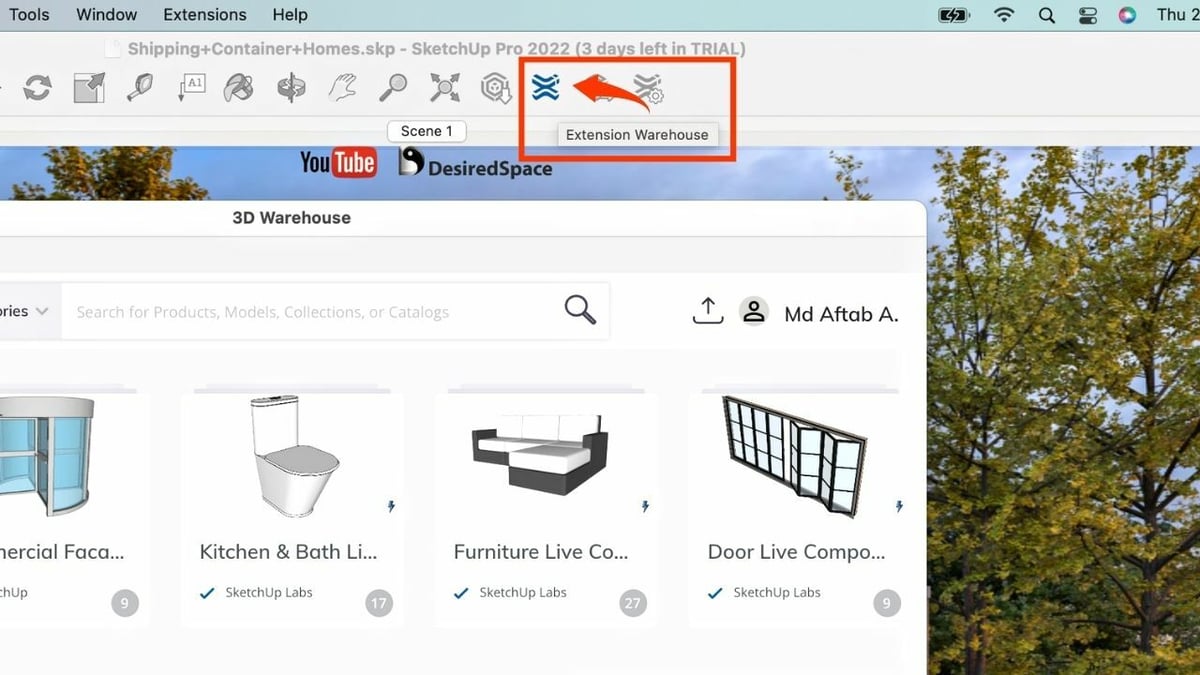The width and height of the screenshot is (1200, 675).
Task: Open the Extension Manager gear icon
Action: pos(650,90)
